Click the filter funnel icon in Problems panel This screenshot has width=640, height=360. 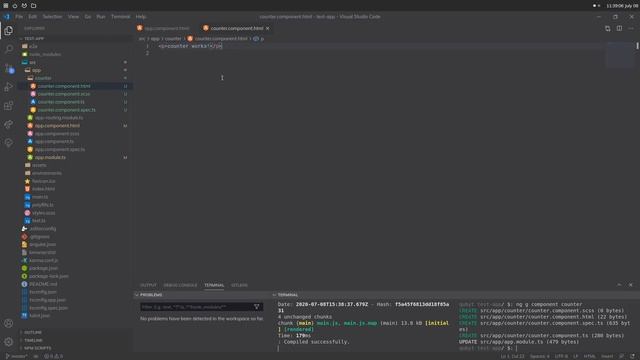[256, 307]
